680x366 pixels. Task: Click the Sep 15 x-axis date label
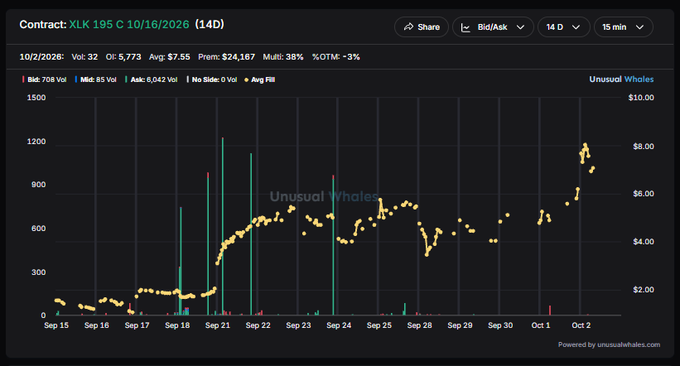click(x=56, y=325)
